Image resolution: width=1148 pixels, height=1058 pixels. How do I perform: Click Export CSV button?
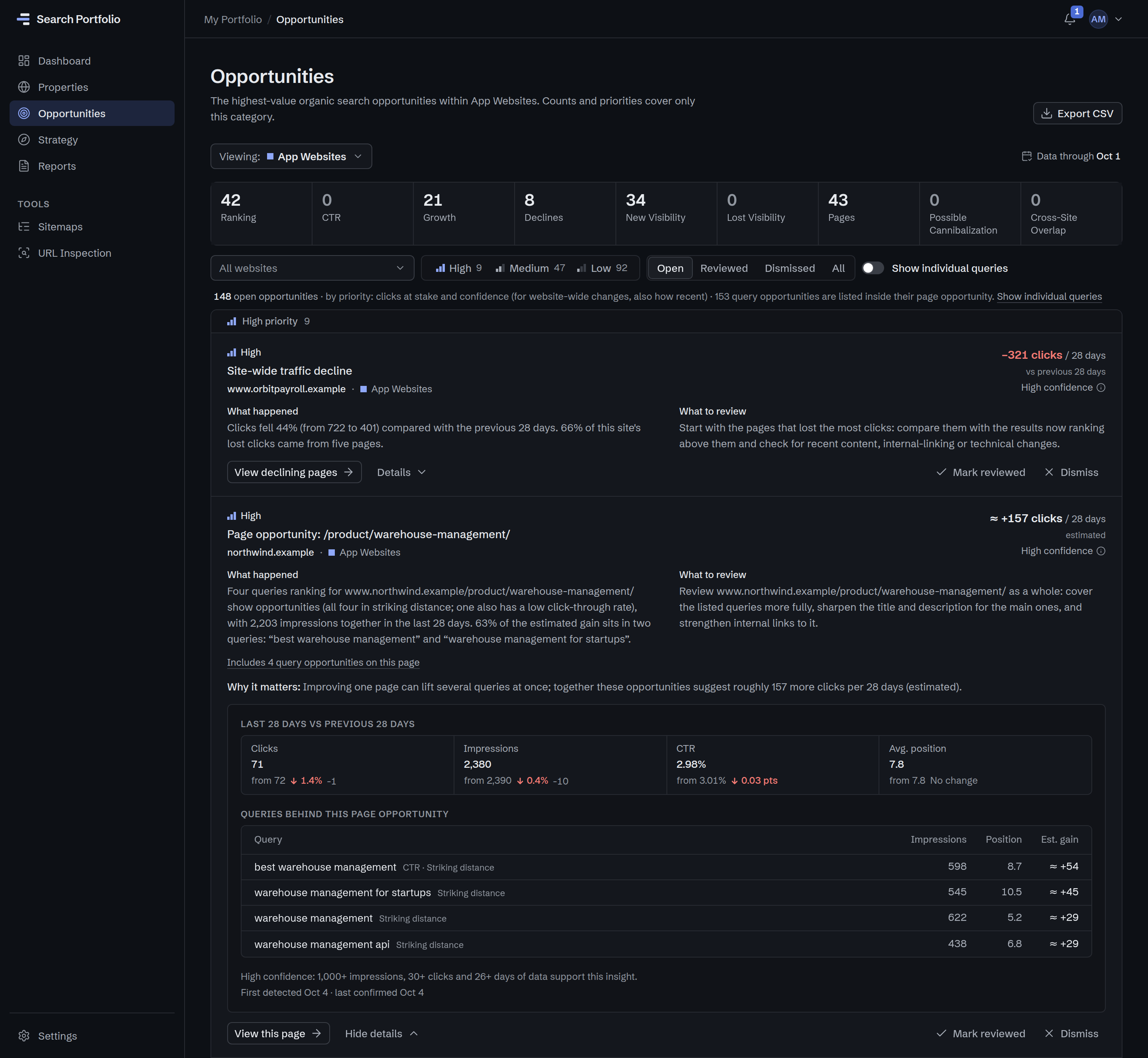tap(1077, 113)
